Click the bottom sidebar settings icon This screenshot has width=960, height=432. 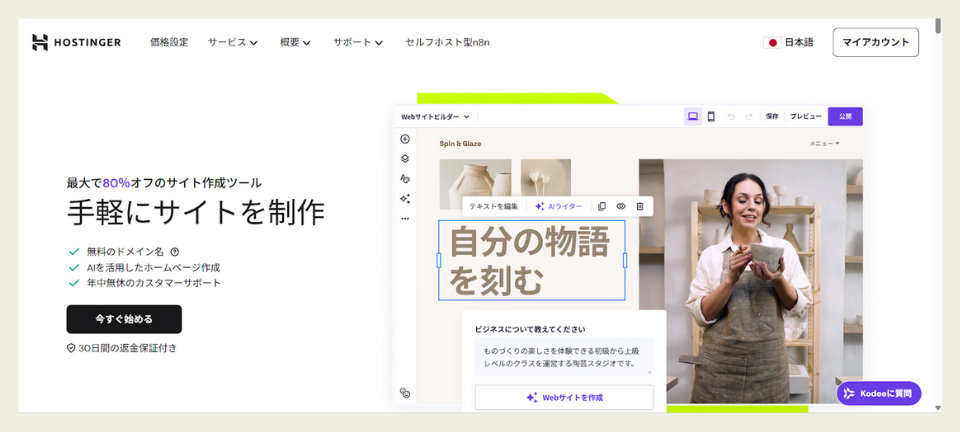click(x=405, y=393)
